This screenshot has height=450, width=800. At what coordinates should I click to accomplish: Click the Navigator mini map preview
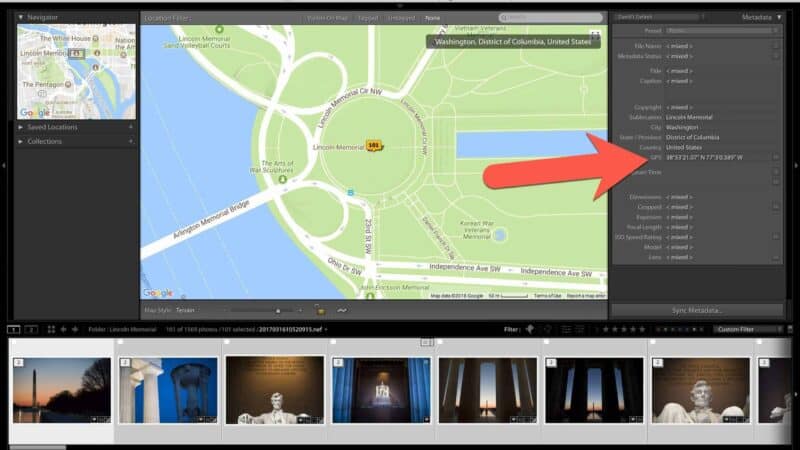77,72
